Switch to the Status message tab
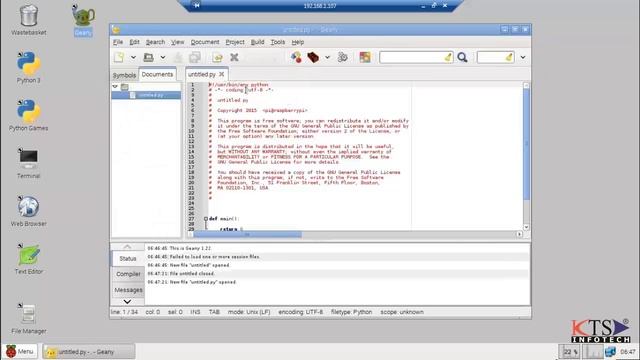 point(128,258)
